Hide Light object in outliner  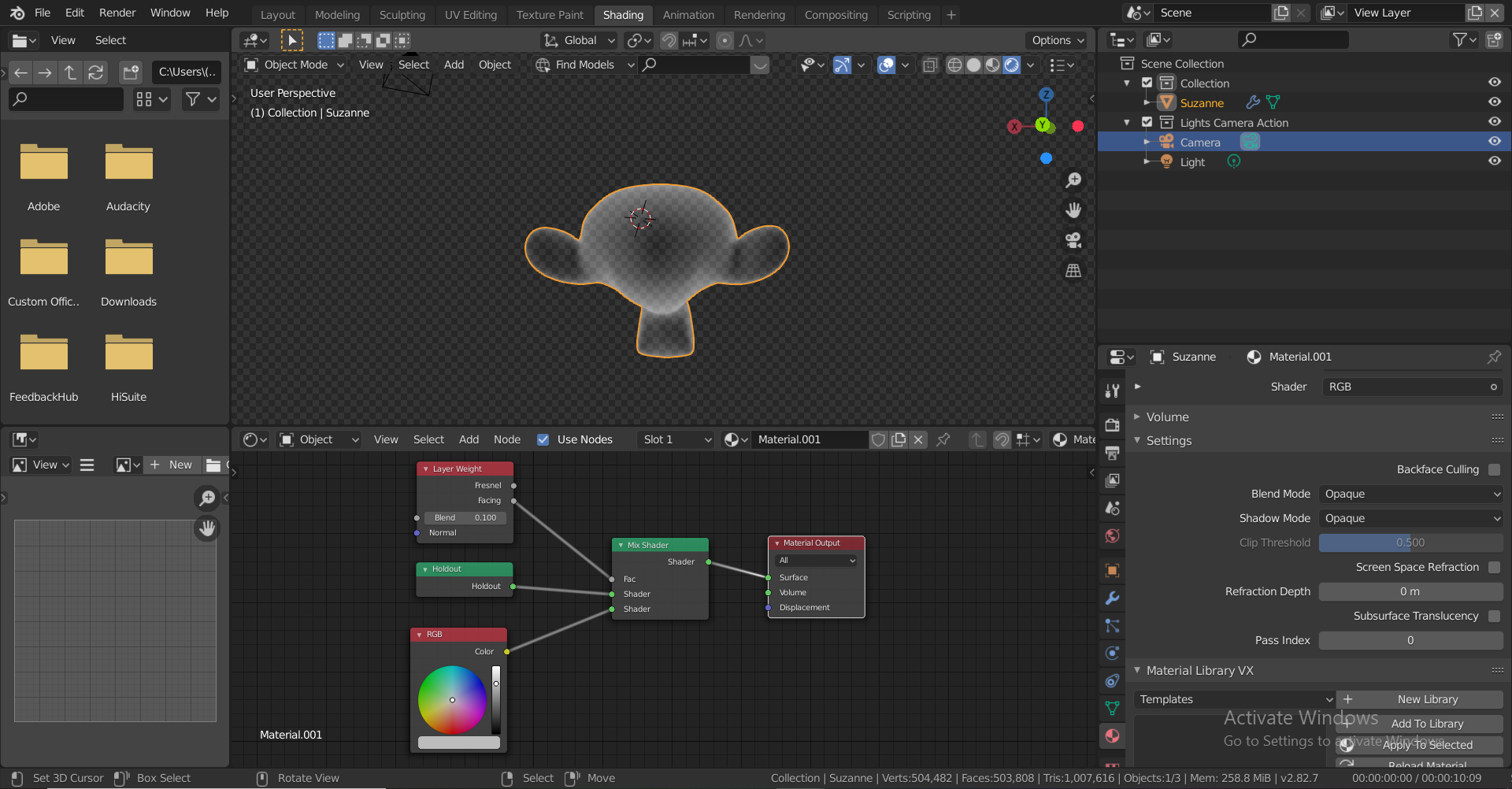click(1494, 161)
